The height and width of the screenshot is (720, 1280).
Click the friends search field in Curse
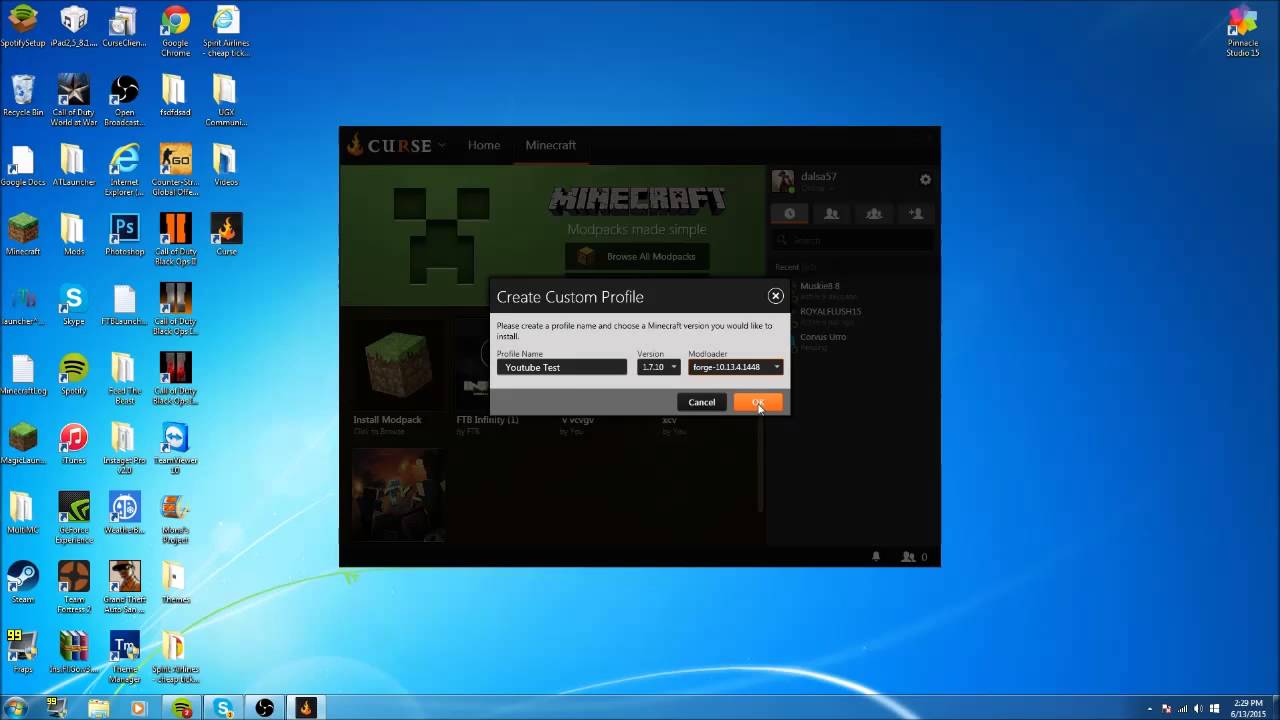click(854, 240)
